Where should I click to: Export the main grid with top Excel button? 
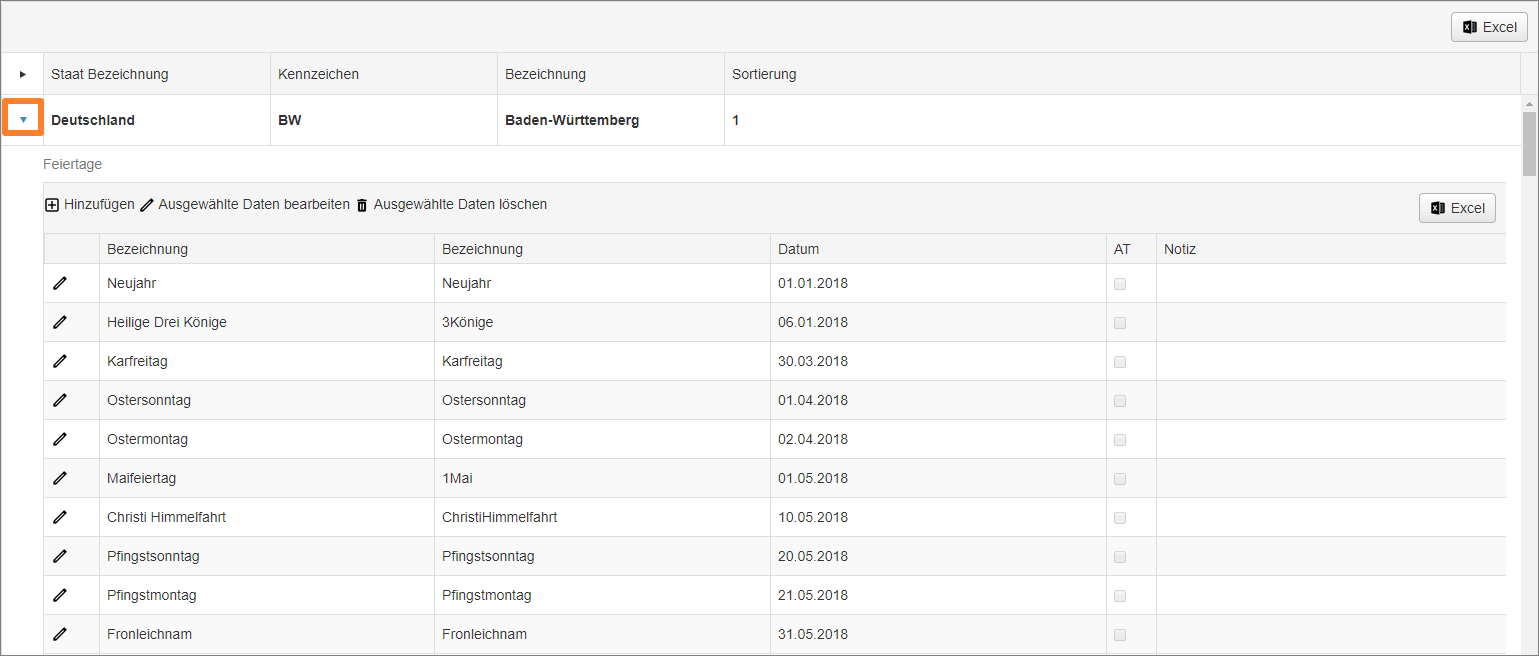click(x=1489, y=27)
